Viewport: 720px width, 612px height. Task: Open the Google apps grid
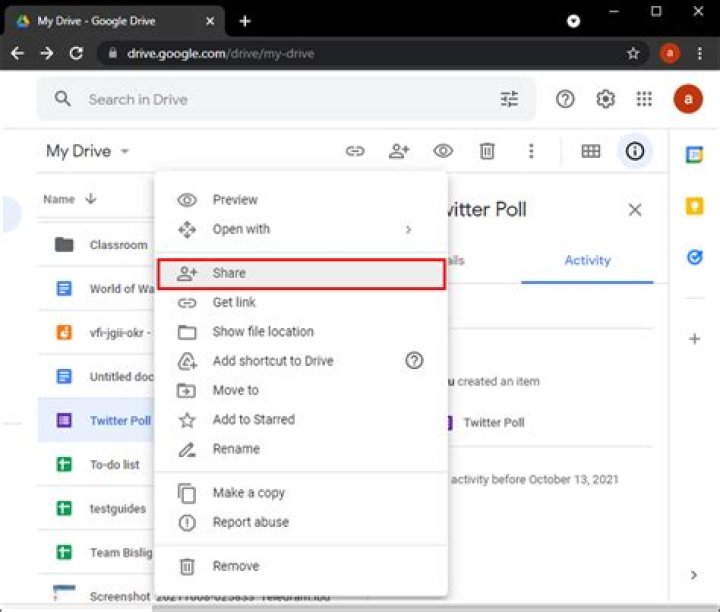(x=645, y=99)
